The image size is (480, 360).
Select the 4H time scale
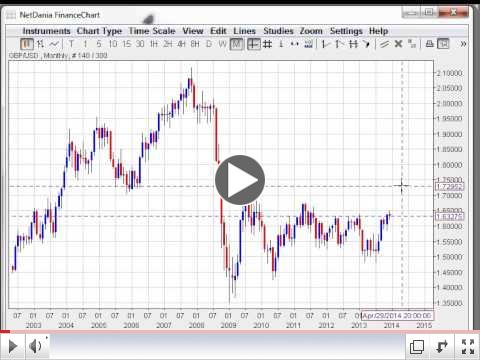181,44
